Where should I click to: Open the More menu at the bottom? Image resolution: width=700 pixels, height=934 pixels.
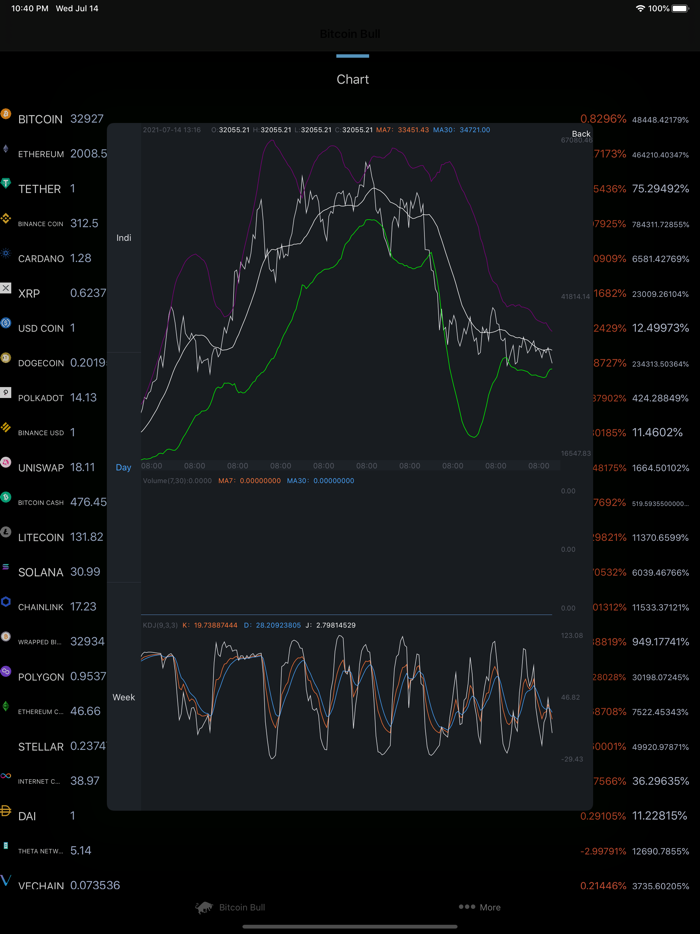tap(481, 907)
